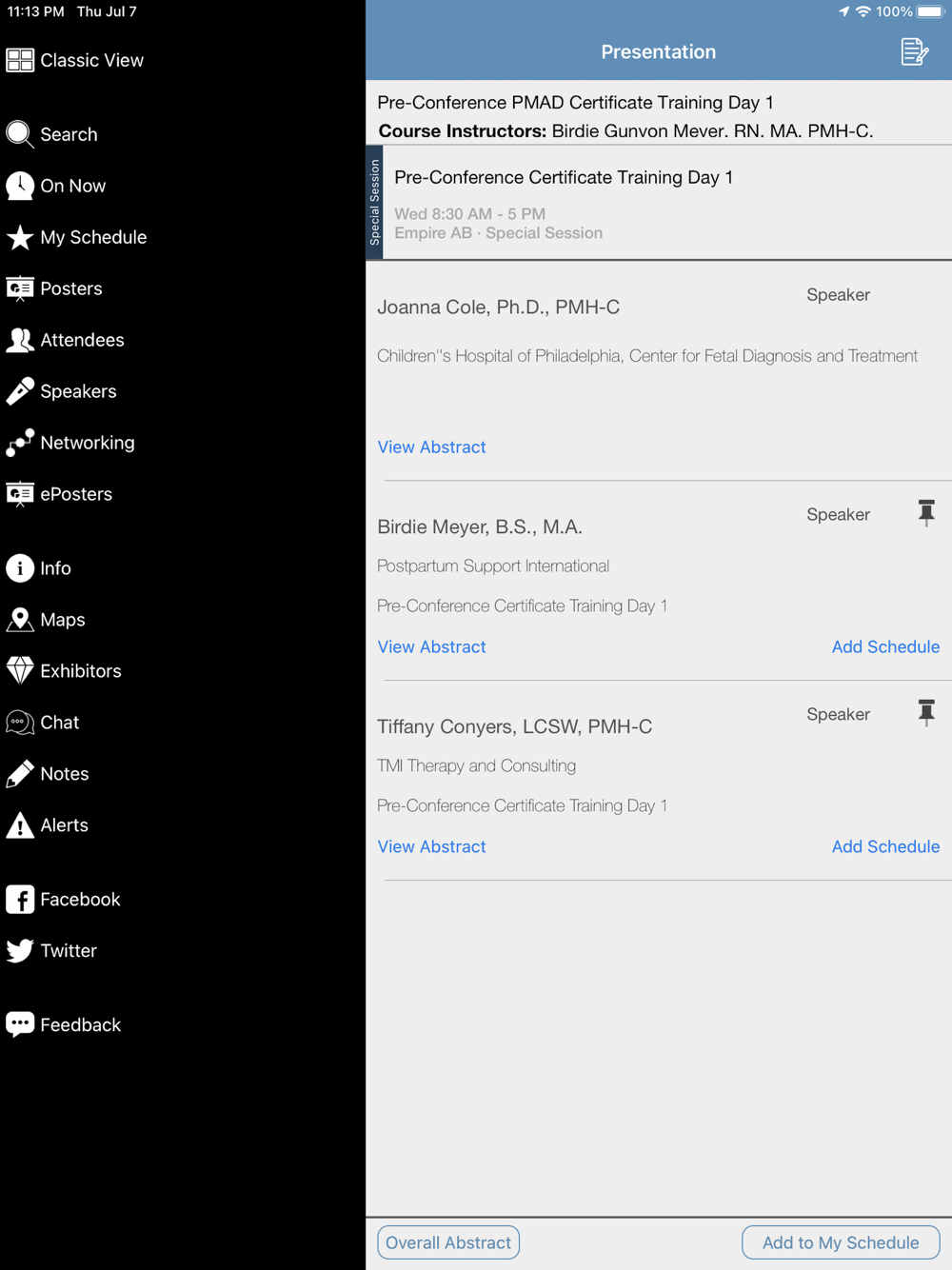This screenshot has width=952, height=1270.
Task: Open Pre-Conference Certificate Training Day 1 session row
Action: pyautogui.click(x=659, y=203)
